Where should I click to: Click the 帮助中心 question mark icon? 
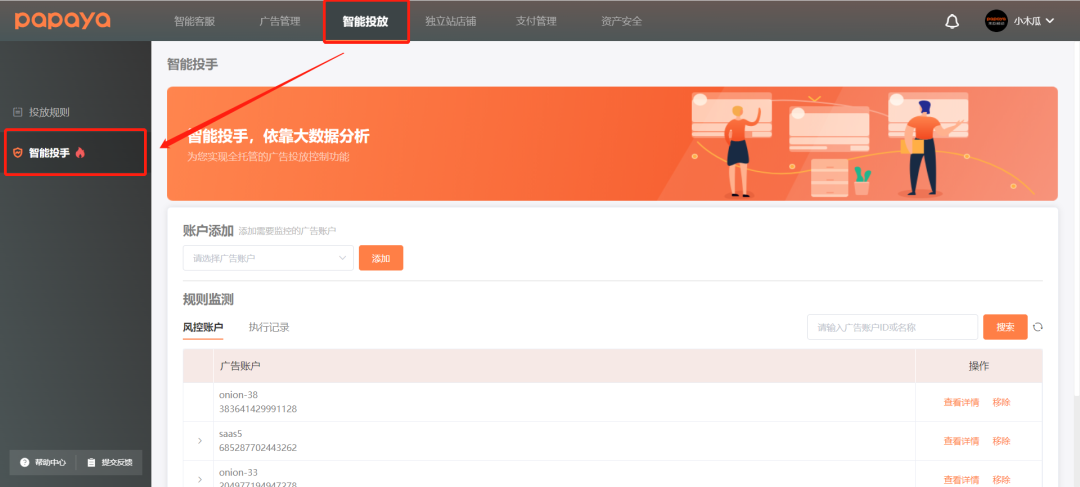(x=25, y=463)
